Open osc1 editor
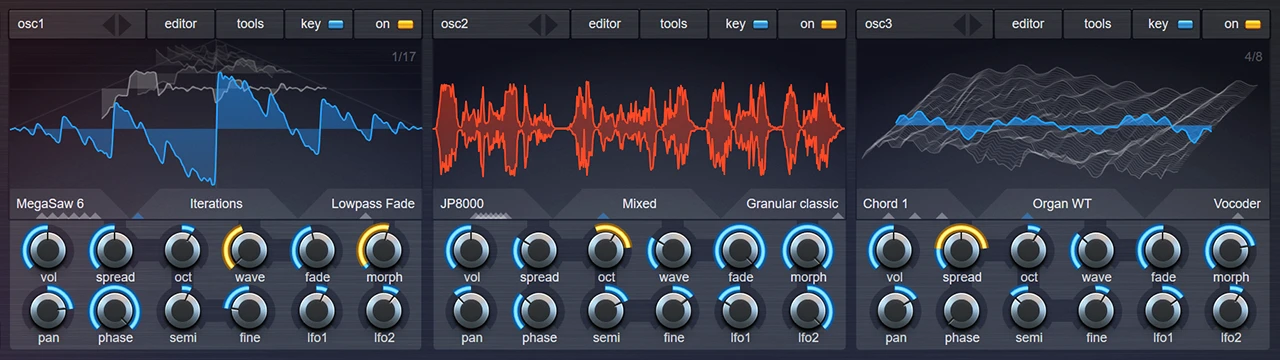 click(x=180, y=24)
